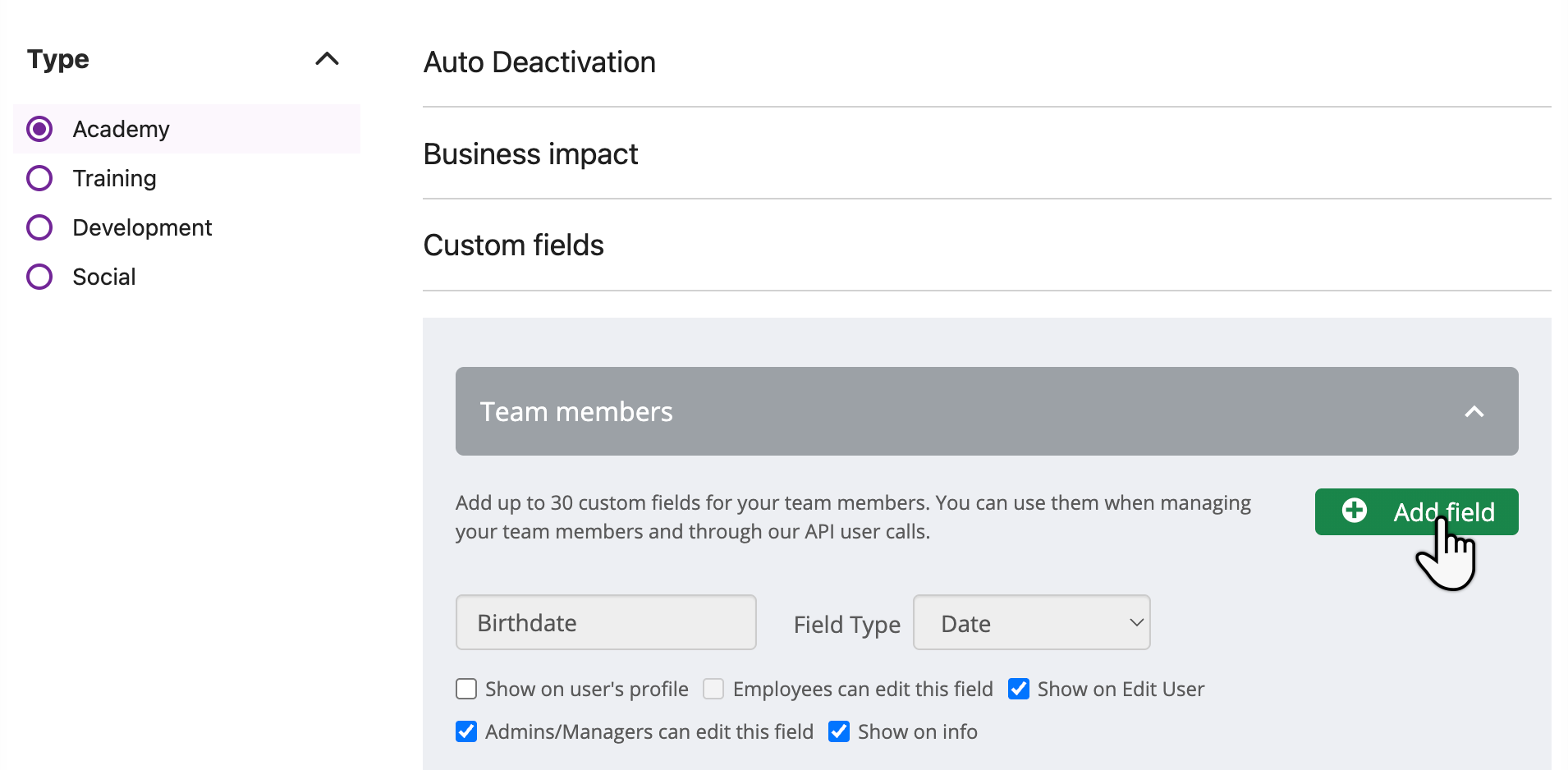This screenshot has width=1568, height=770.
Task: Click the Team members header bar
Action: tap(987, 411)
